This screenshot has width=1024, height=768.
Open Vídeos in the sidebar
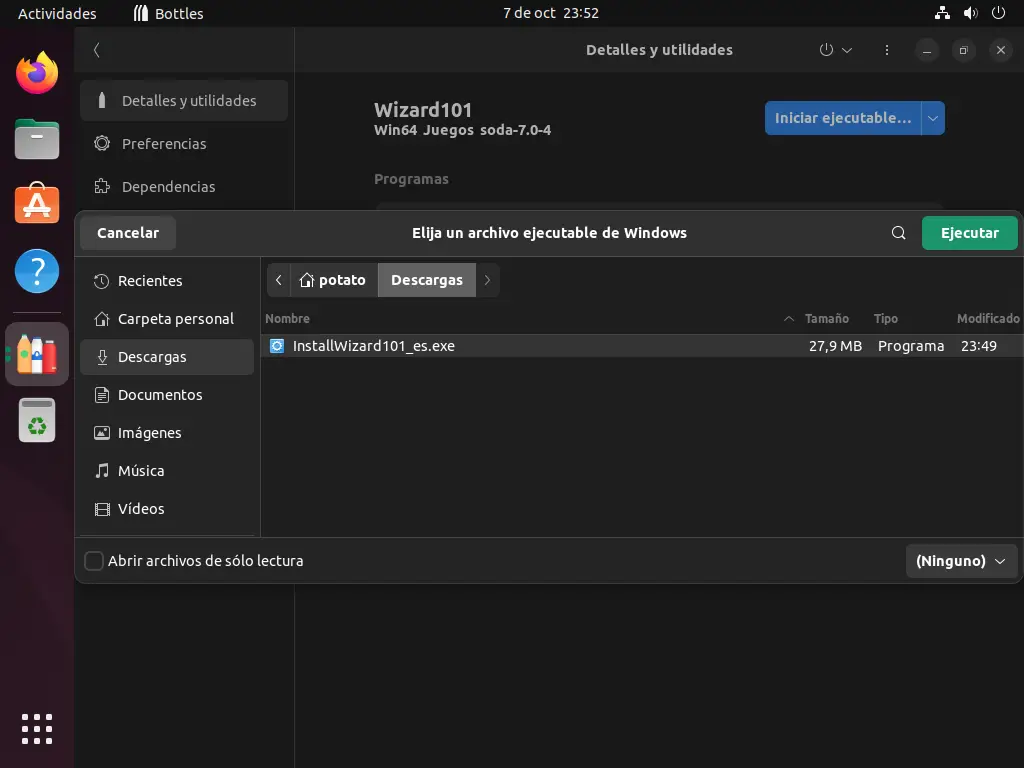coord(167,508)
